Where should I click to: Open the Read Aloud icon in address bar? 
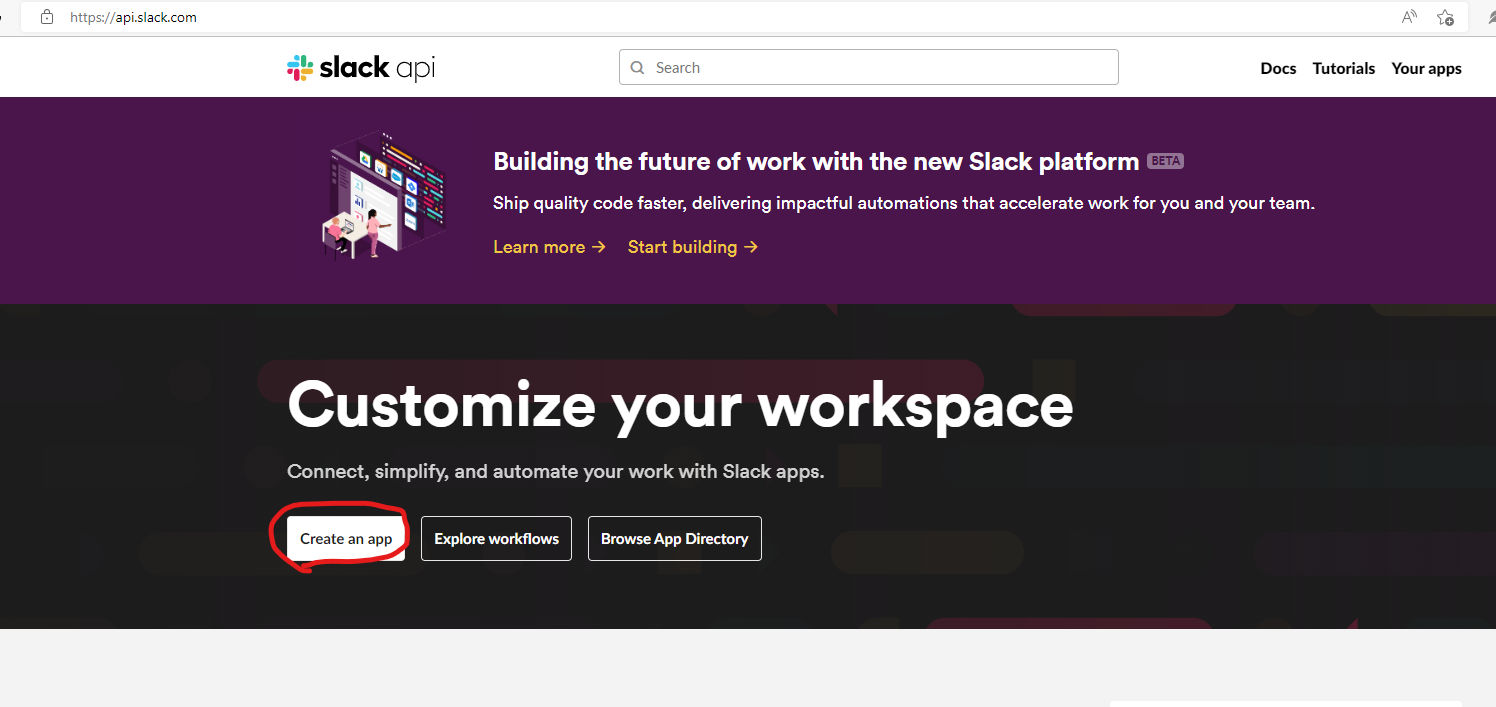pyautogui.click(x=1409, y=17)
